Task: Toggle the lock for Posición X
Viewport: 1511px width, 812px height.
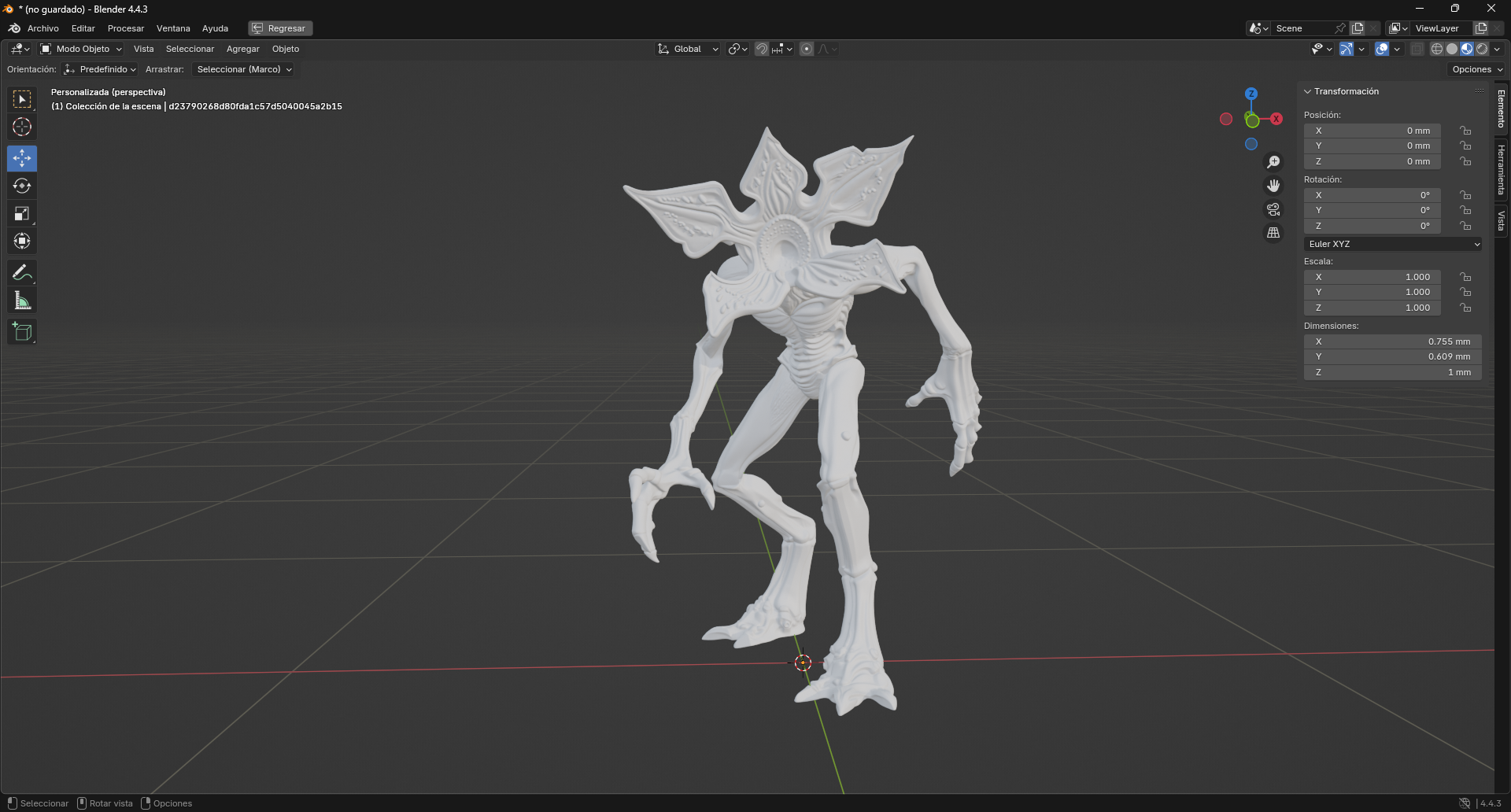Action: click(x=1465, y=131)
